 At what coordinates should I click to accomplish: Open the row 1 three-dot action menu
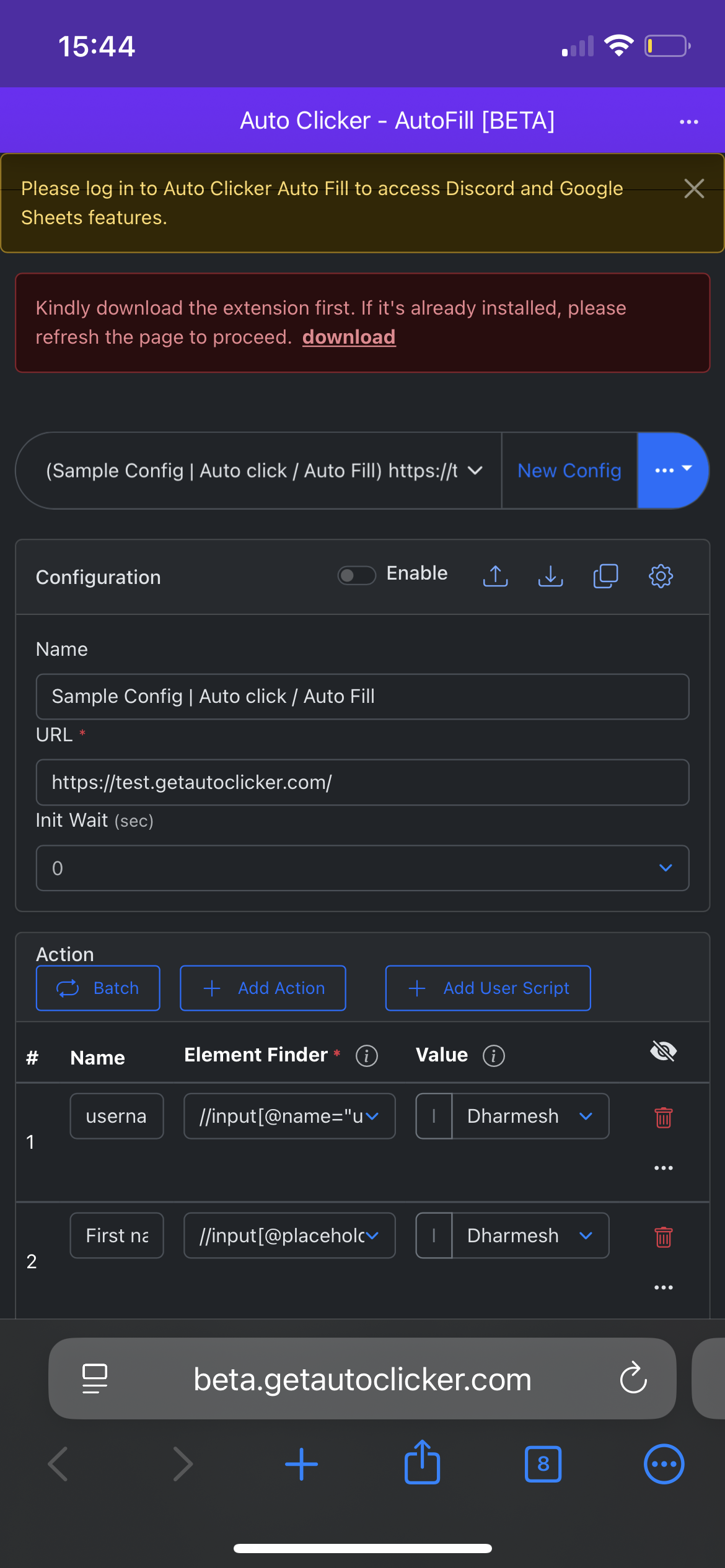[663, 1168]
